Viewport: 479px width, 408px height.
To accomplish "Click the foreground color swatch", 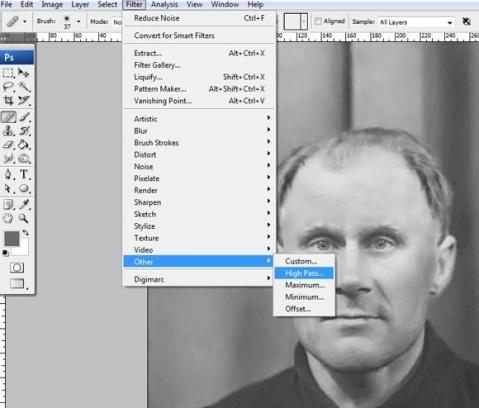I will coord(12,239).
